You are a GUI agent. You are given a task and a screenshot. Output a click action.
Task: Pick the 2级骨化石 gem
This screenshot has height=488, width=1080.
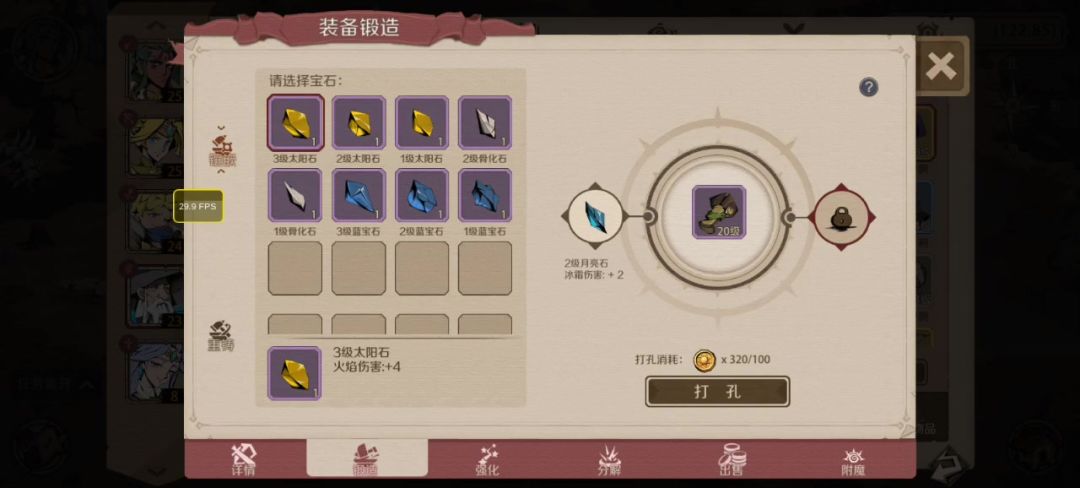coord(485,123)
